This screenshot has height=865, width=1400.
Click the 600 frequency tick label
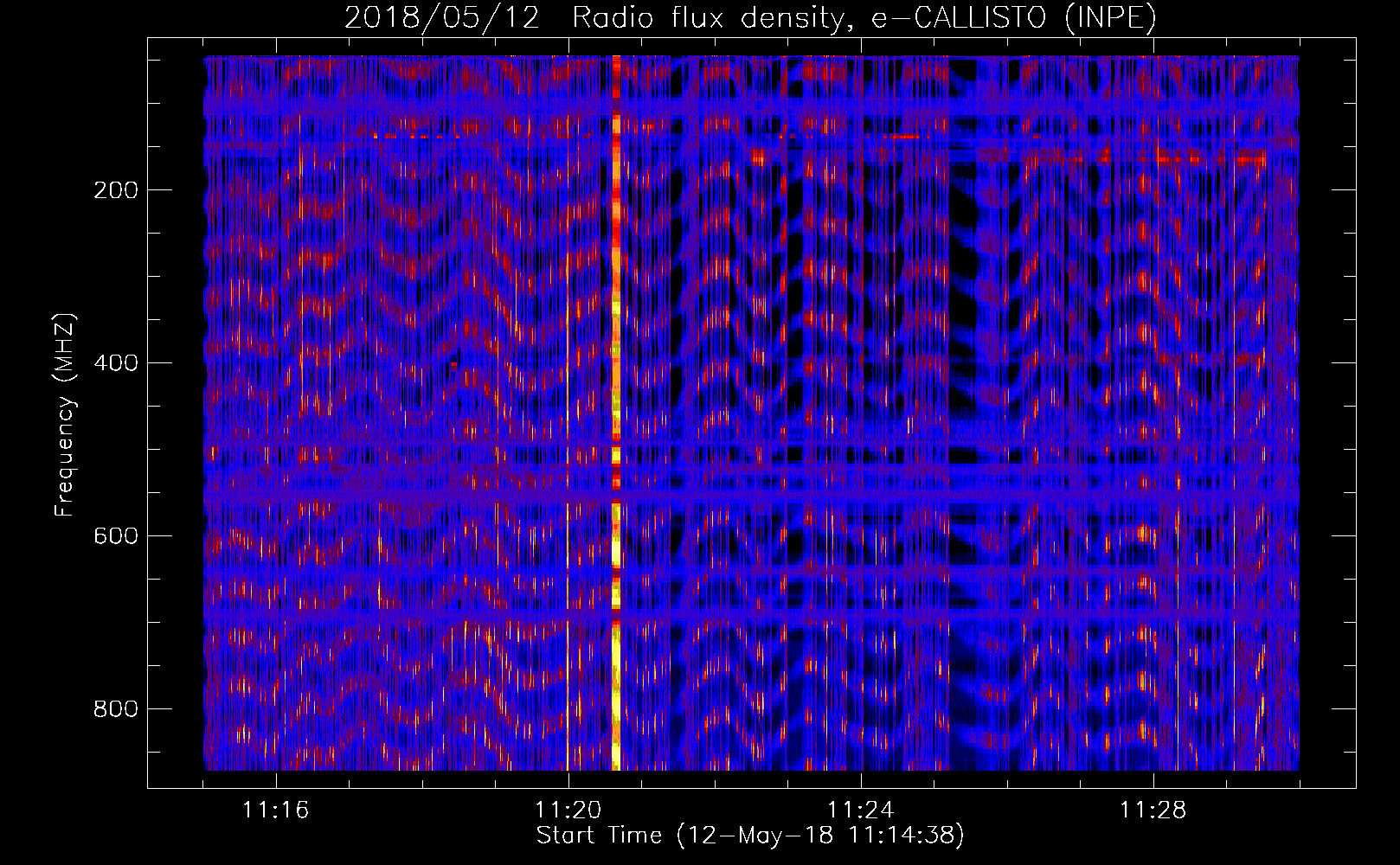[x=116, y=536]
